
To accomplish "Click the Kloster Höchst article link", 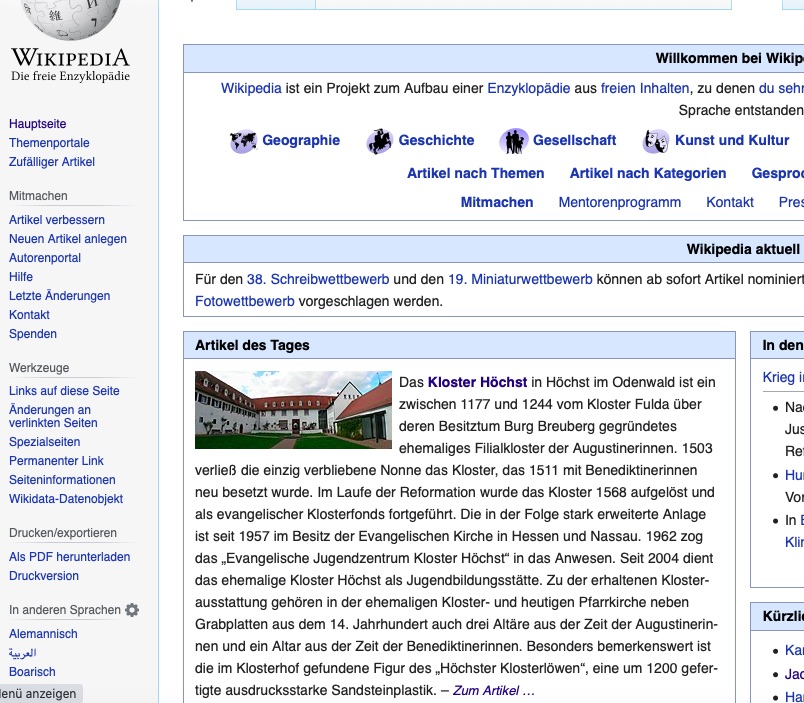I will tap(477, 382).
